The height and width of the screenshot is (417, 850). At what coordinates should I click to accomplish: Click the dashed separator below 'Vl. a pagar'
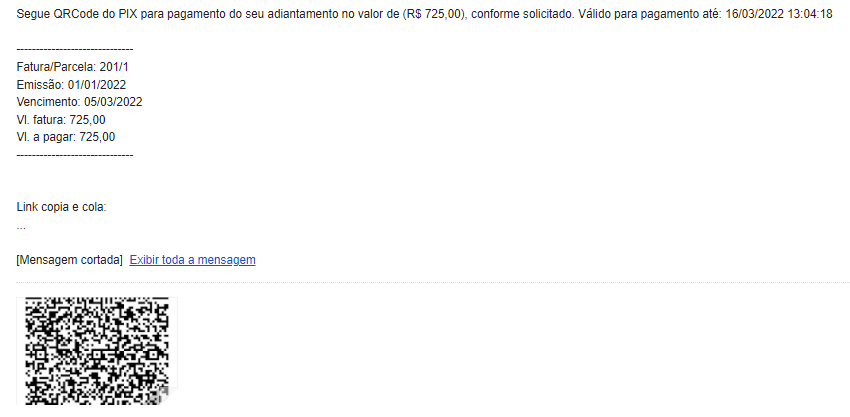(x=75, y=155)
